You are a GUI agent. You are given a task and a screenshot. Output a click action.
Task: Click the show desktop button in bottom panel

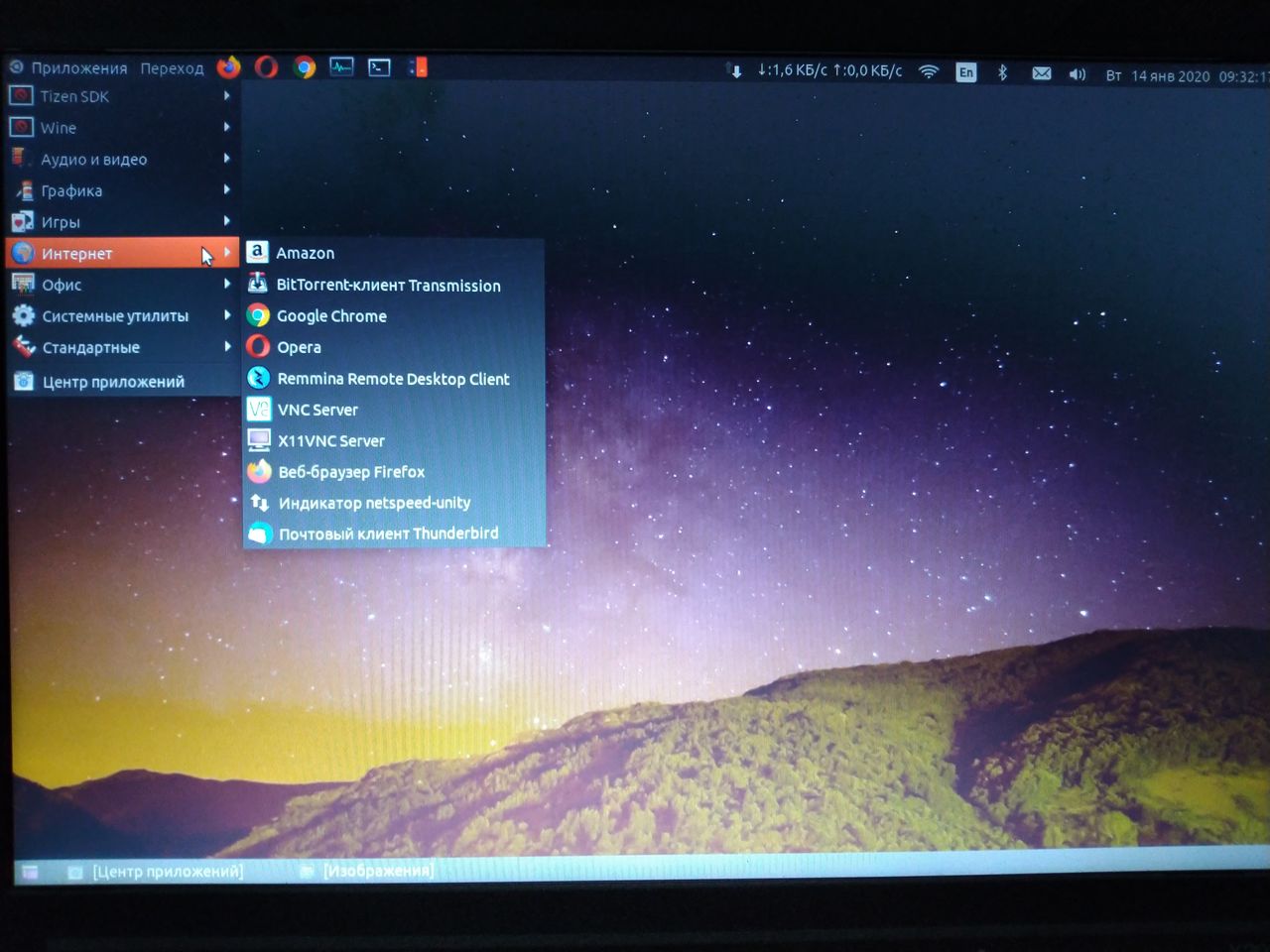click(31, 873)
